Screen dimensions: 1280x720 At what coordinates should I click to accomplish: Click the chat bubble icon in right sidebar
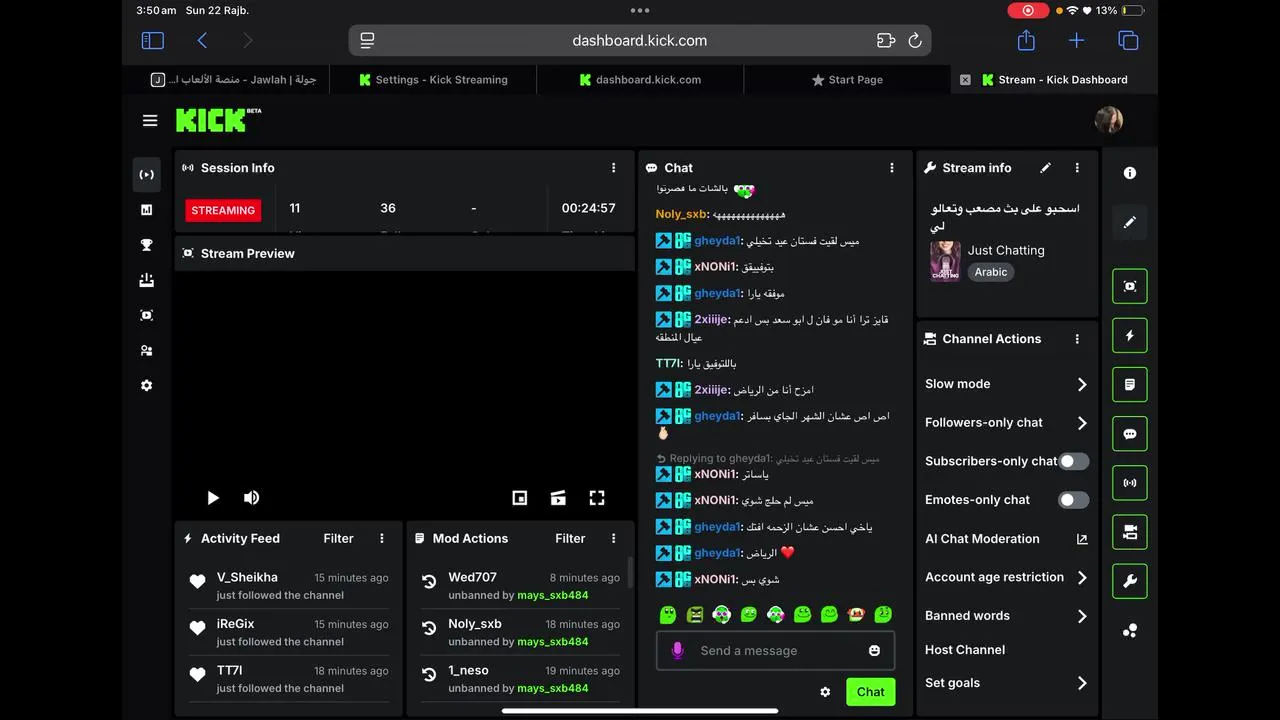point(1130,434)
